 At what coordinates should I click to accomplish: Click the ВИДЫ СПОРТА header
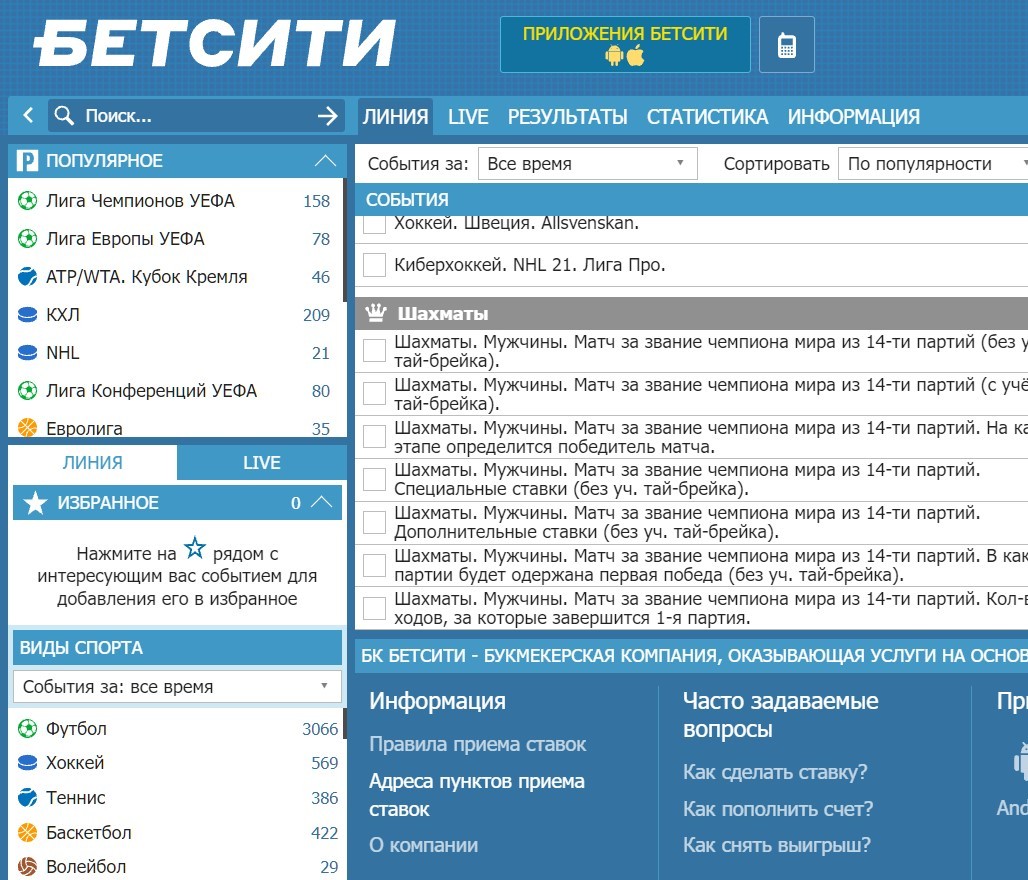[x=177, y=648]
